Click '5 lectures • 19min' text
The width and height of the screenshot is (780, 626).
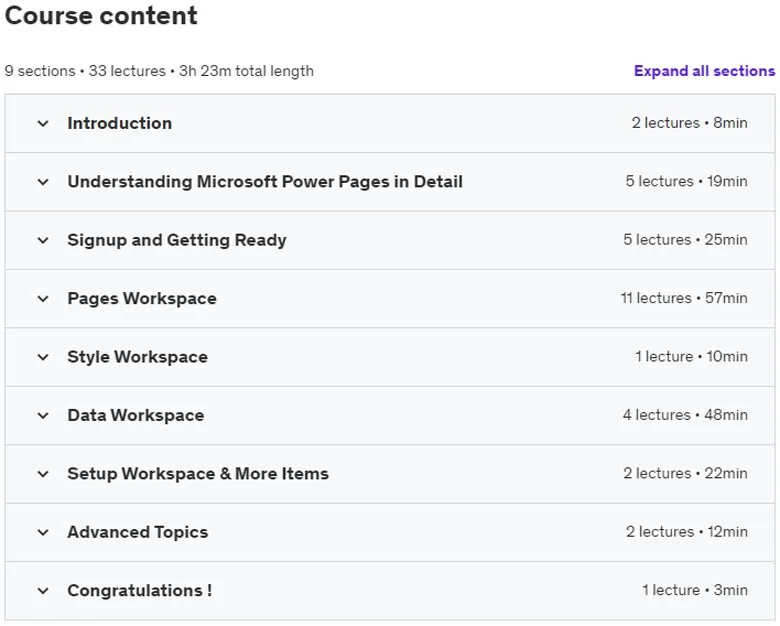click(x=686, y=181)
